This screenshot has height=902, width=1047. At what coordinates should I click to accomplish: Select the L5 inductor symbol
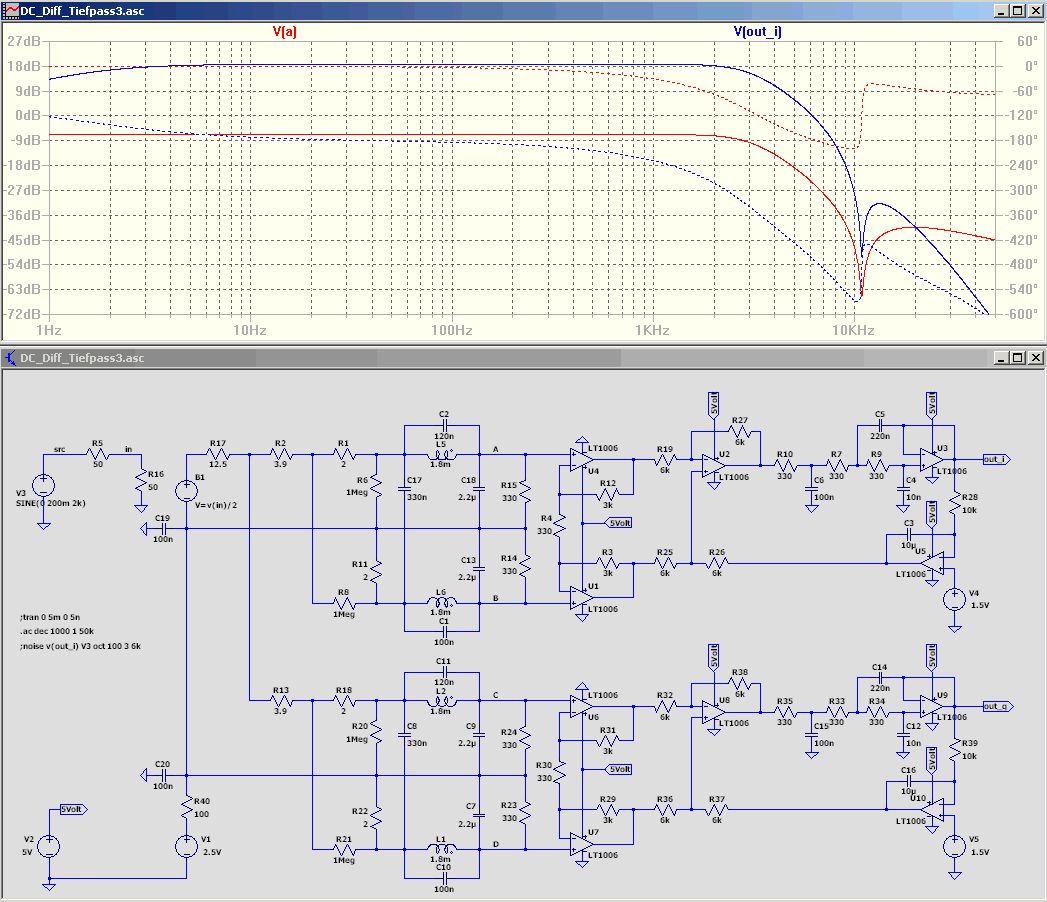coord(440,454)
